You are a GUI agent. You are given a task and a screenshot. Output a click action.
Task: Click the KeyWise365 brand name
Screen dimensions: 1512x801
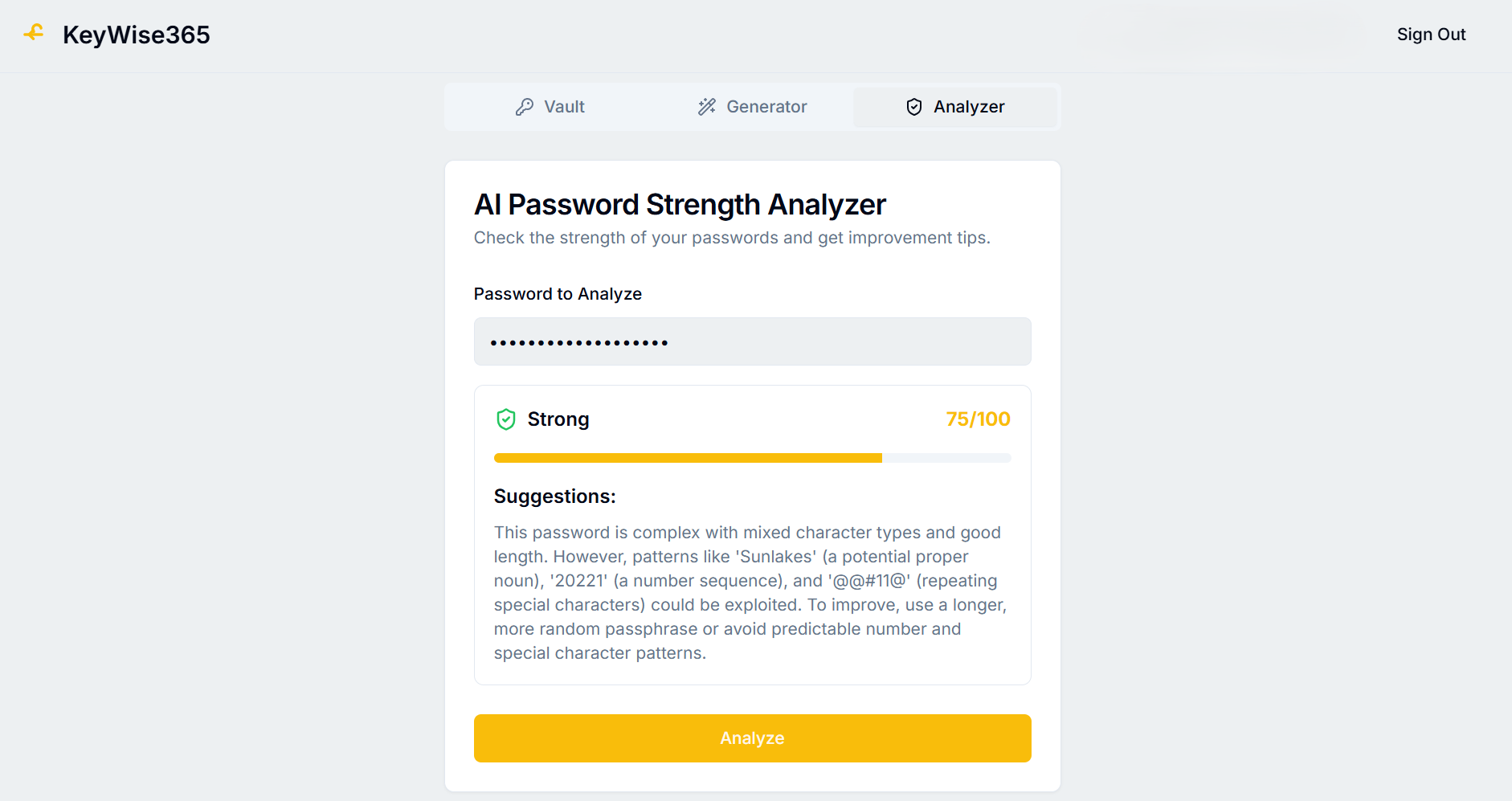[x=136, y=35]
